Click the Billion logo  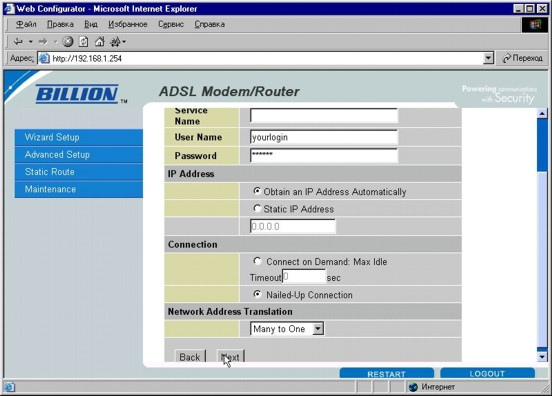click(x=77, y=94)
